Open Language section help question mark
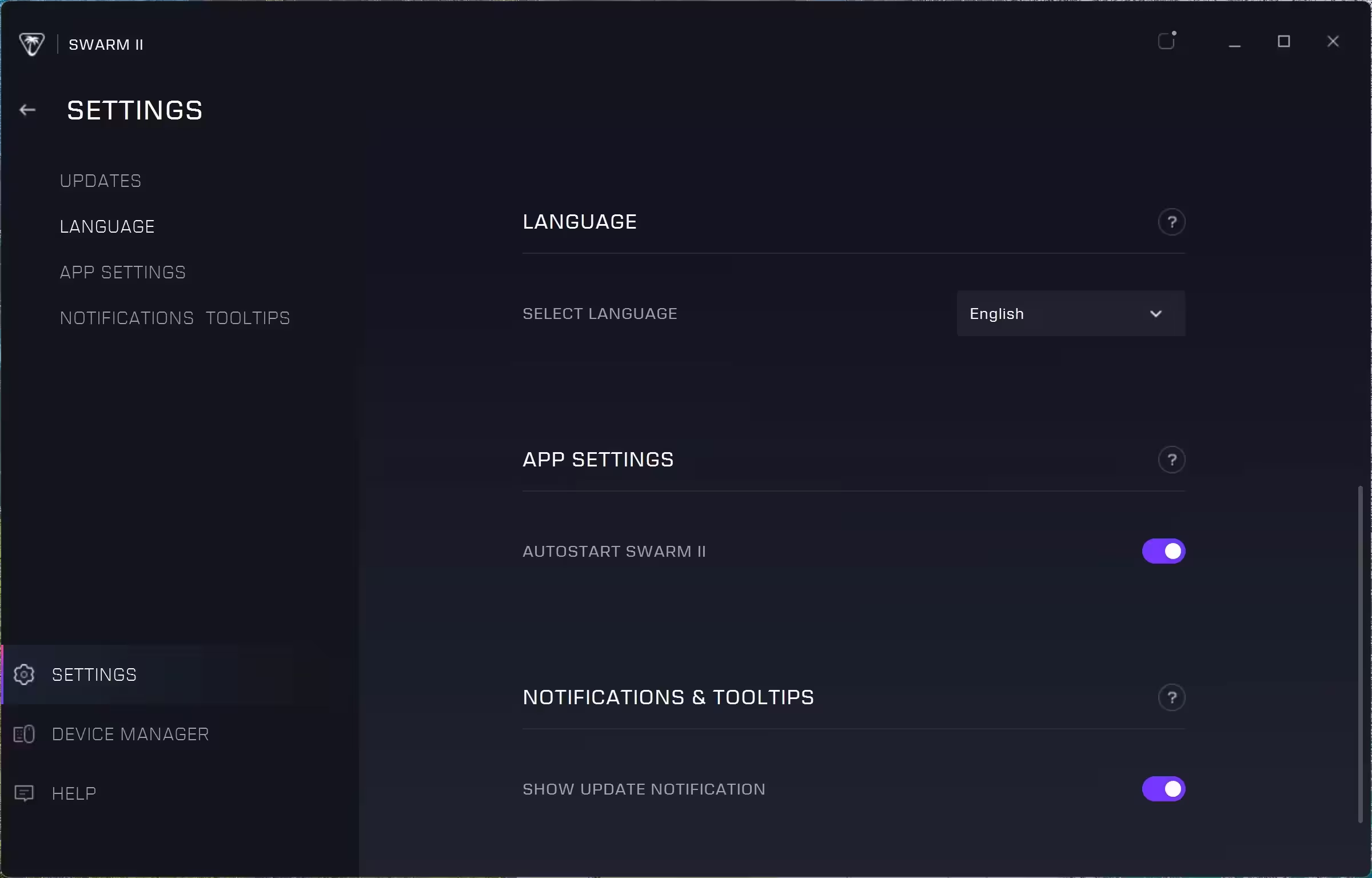This screenshot has height=878, width=1372. click(x=1171, y=222)
